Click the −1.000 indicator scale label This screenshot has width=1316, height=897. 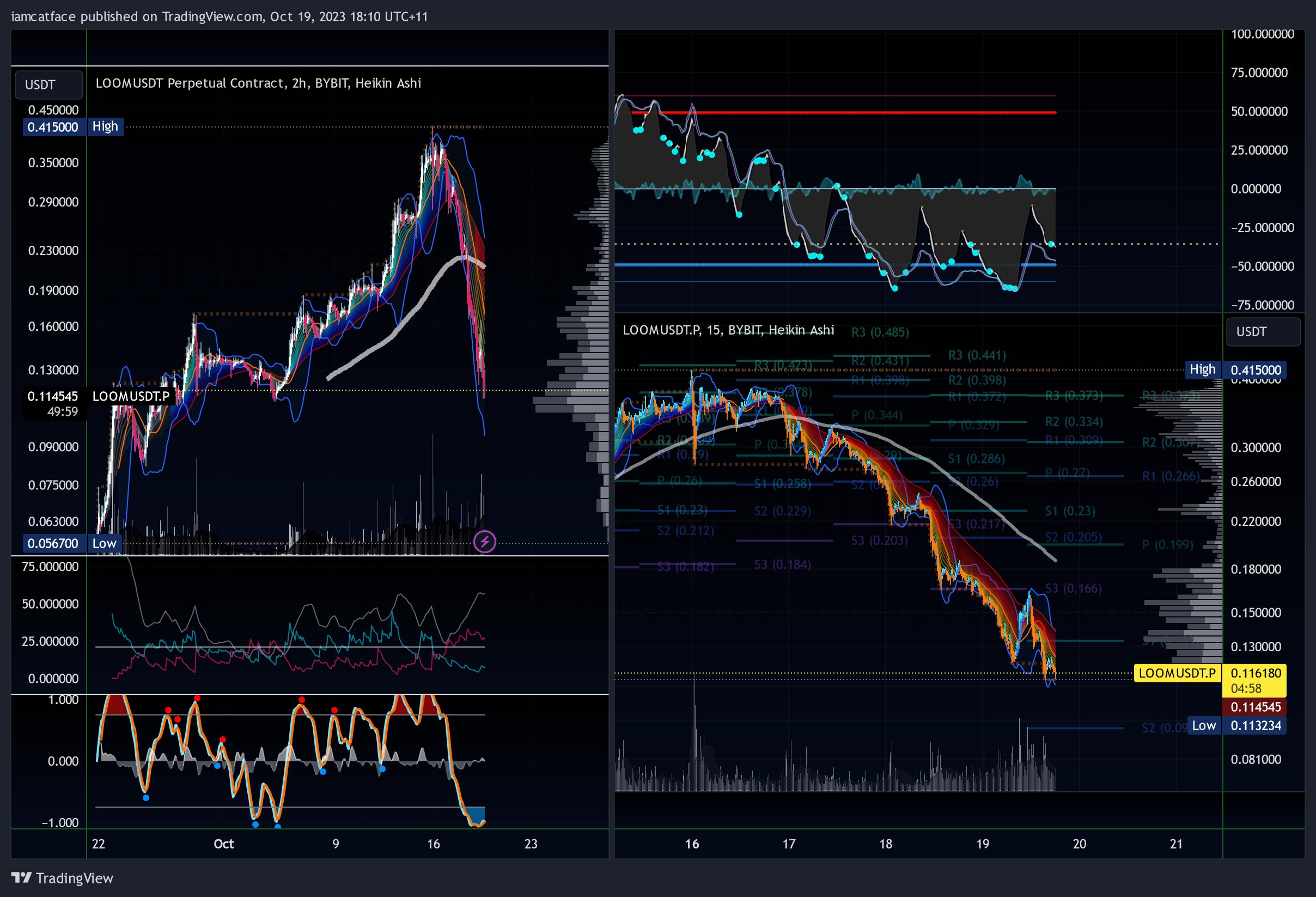coord(60,823)
